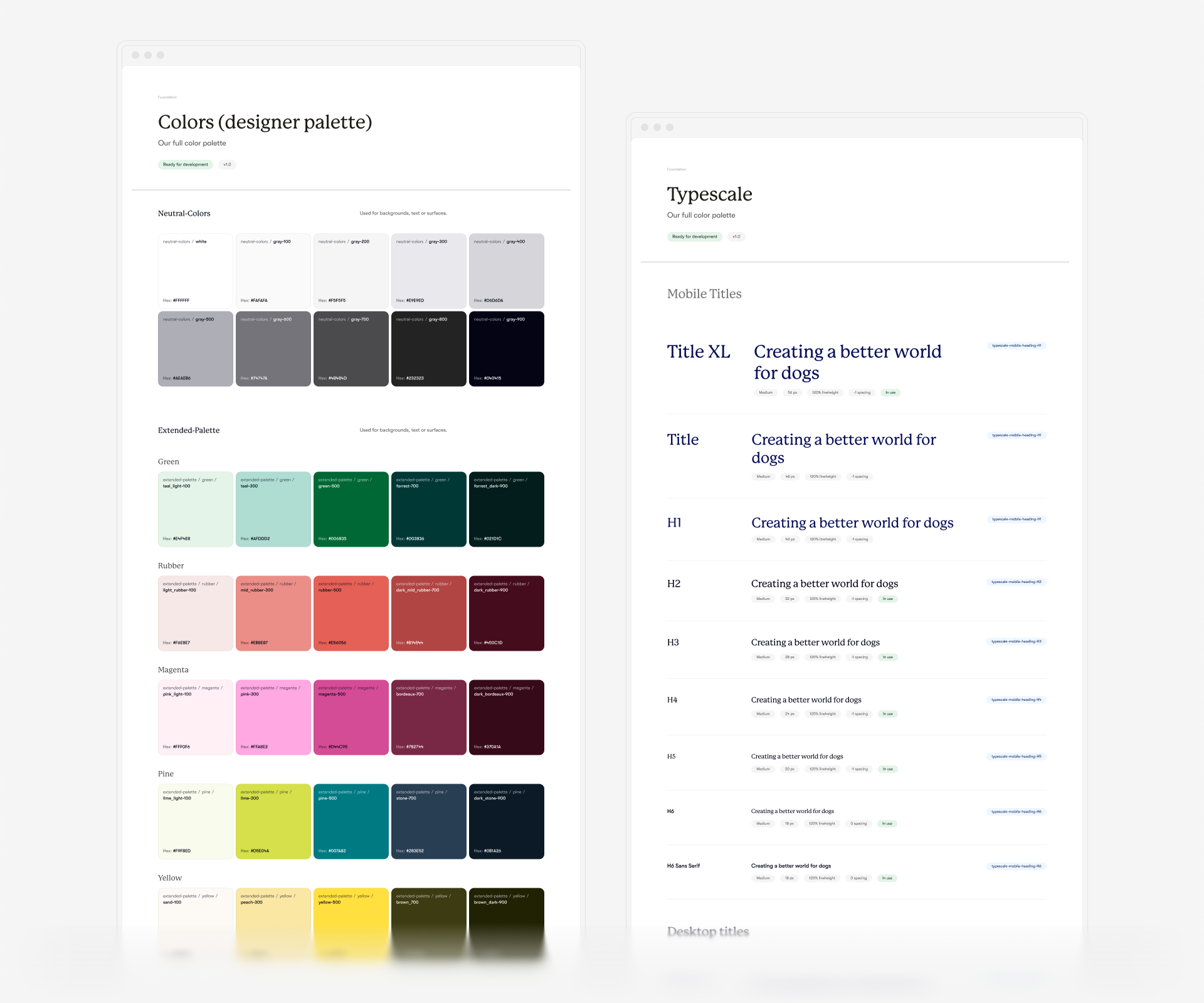This screenshot has width=1204, height=1003.
Task: Click the v1.0 version tag on the Typescale page
Action: [736, 237]
